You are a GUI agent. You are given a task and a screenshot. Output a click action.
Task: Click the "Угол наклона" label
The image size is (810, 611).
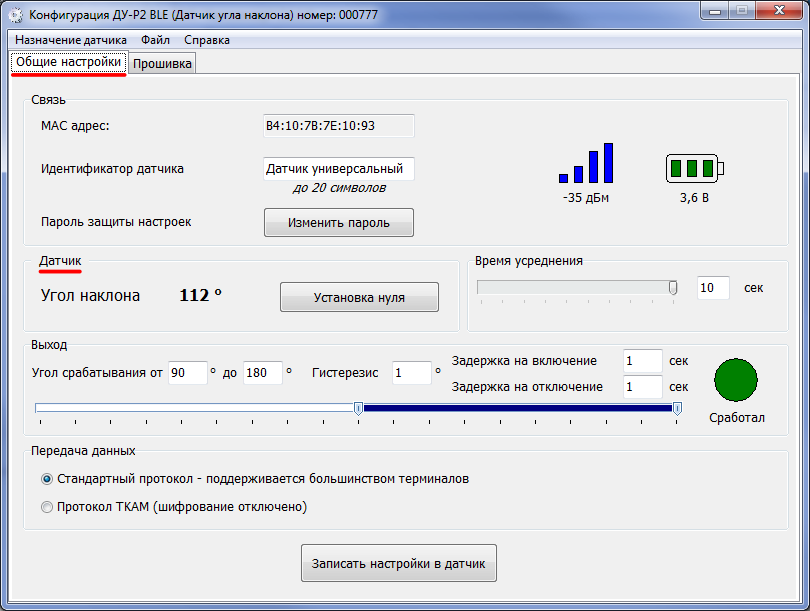click(90, 295)
